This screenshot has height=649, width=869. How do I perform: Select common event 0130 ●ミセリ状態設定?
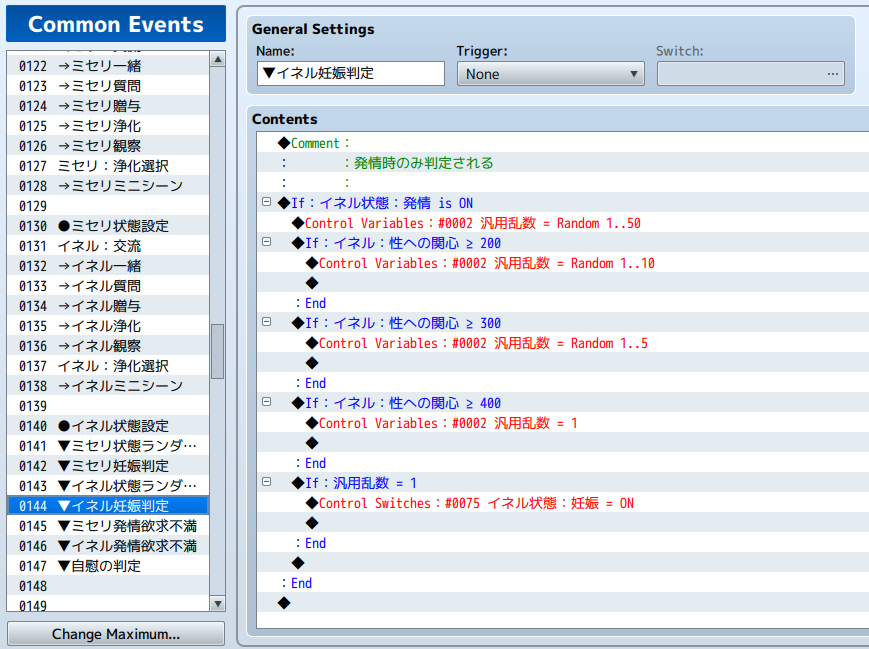tap(108, 226)
